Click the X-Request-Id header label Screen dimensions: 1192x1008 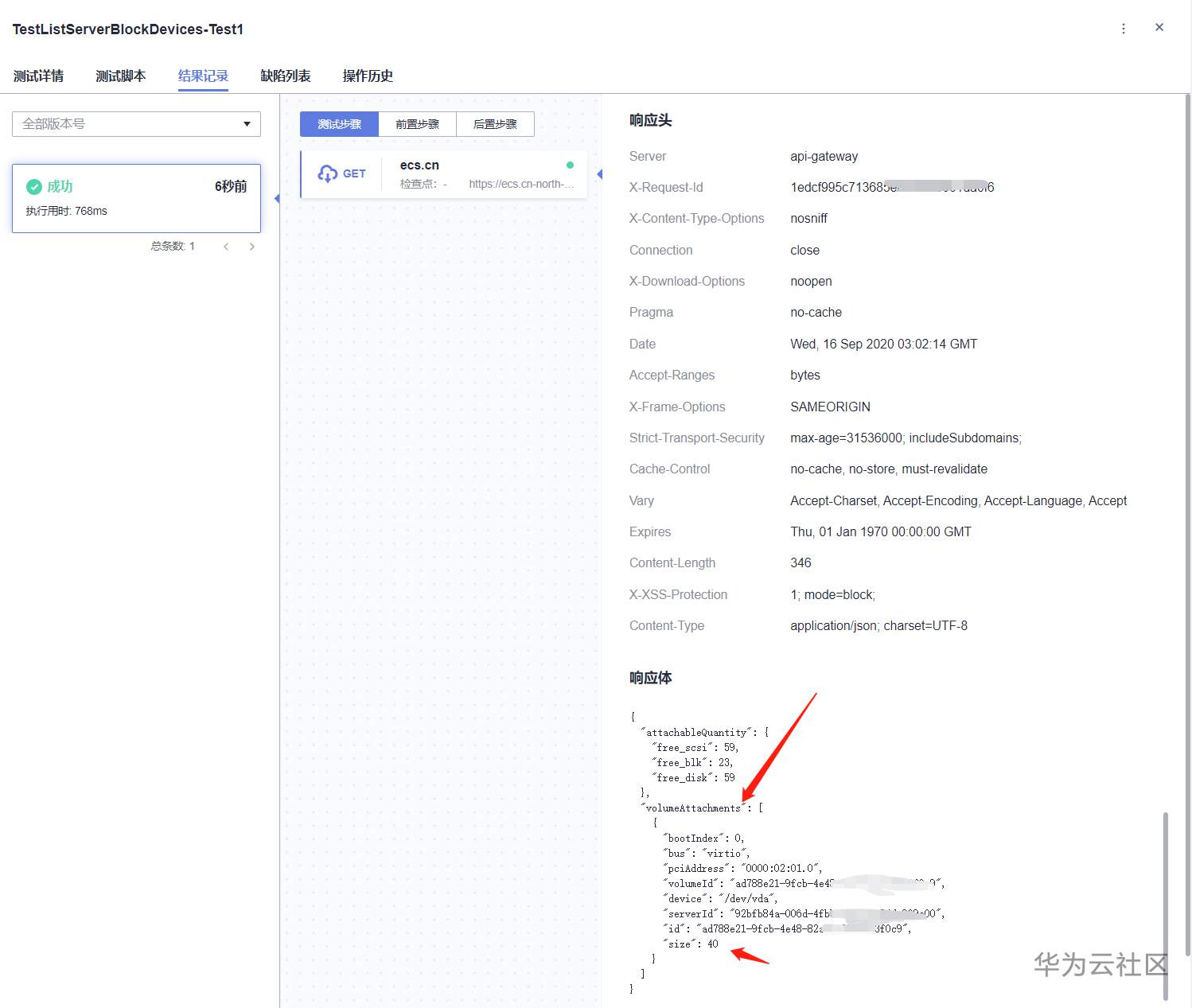pyautogui.click(x=666, y=188)
